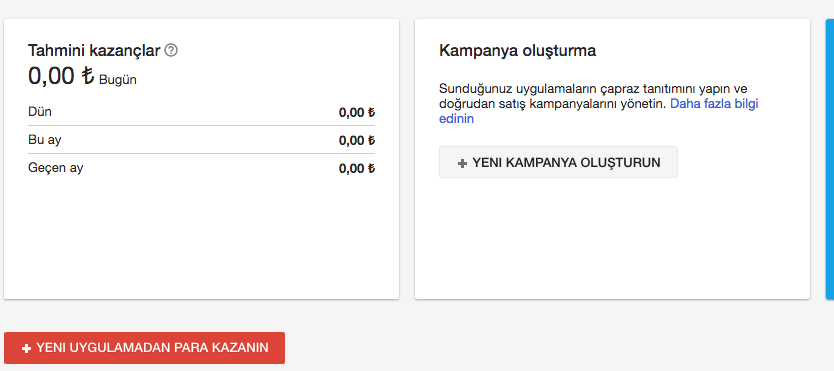Select the Bu ay earnings row label
The height and width of the screenshot is (371, 834).
tap(45, 140)
